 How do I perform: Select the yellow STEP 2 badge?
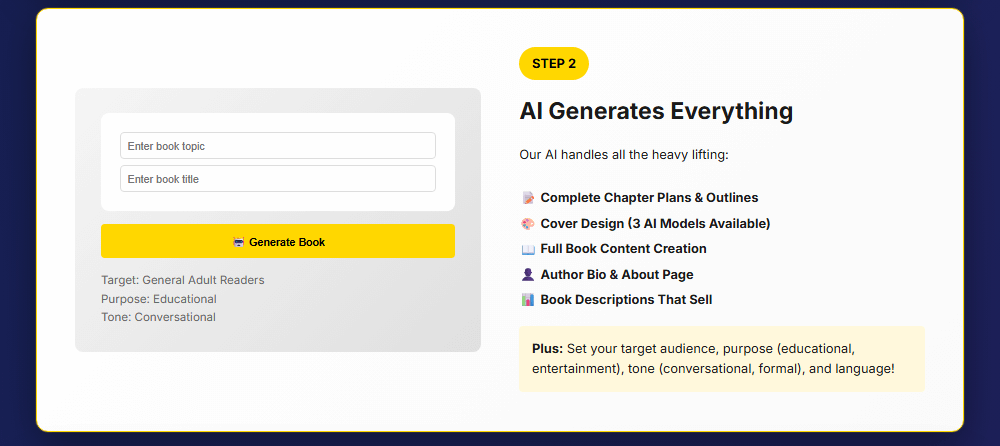(x=554, y=63)
